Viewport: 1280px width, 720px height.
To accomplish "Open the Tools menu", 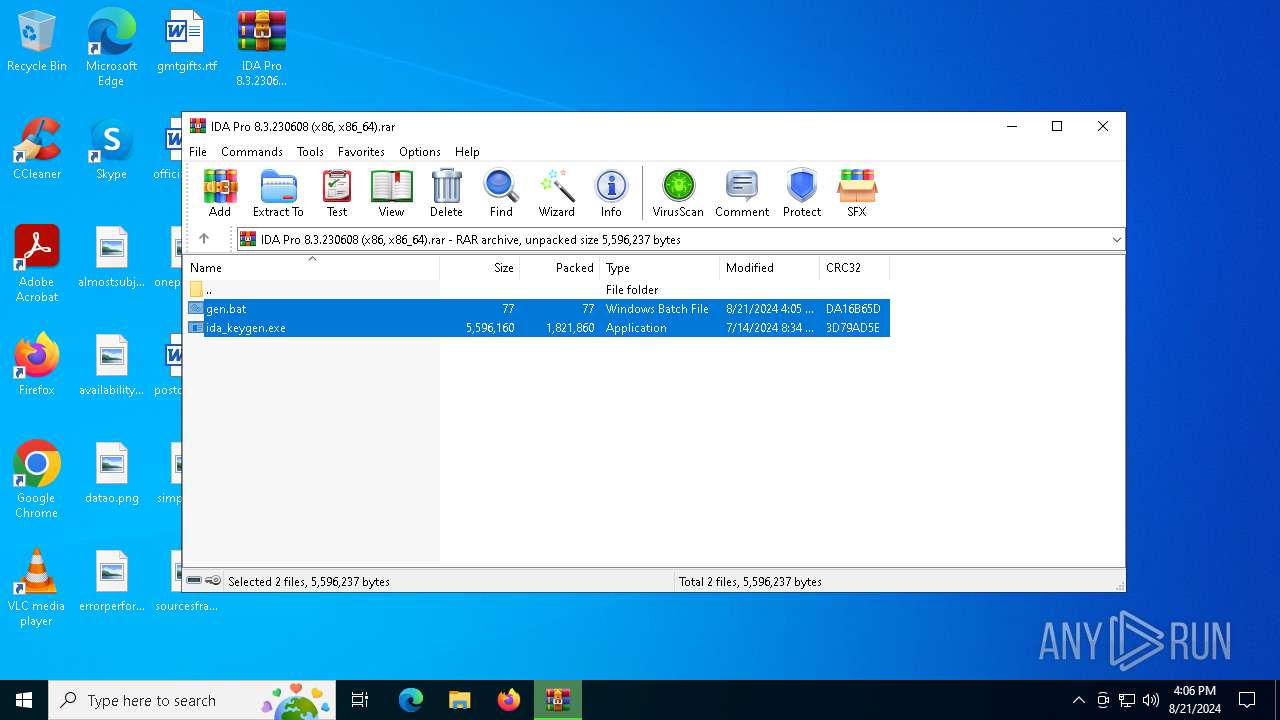I will coord(310,152).
